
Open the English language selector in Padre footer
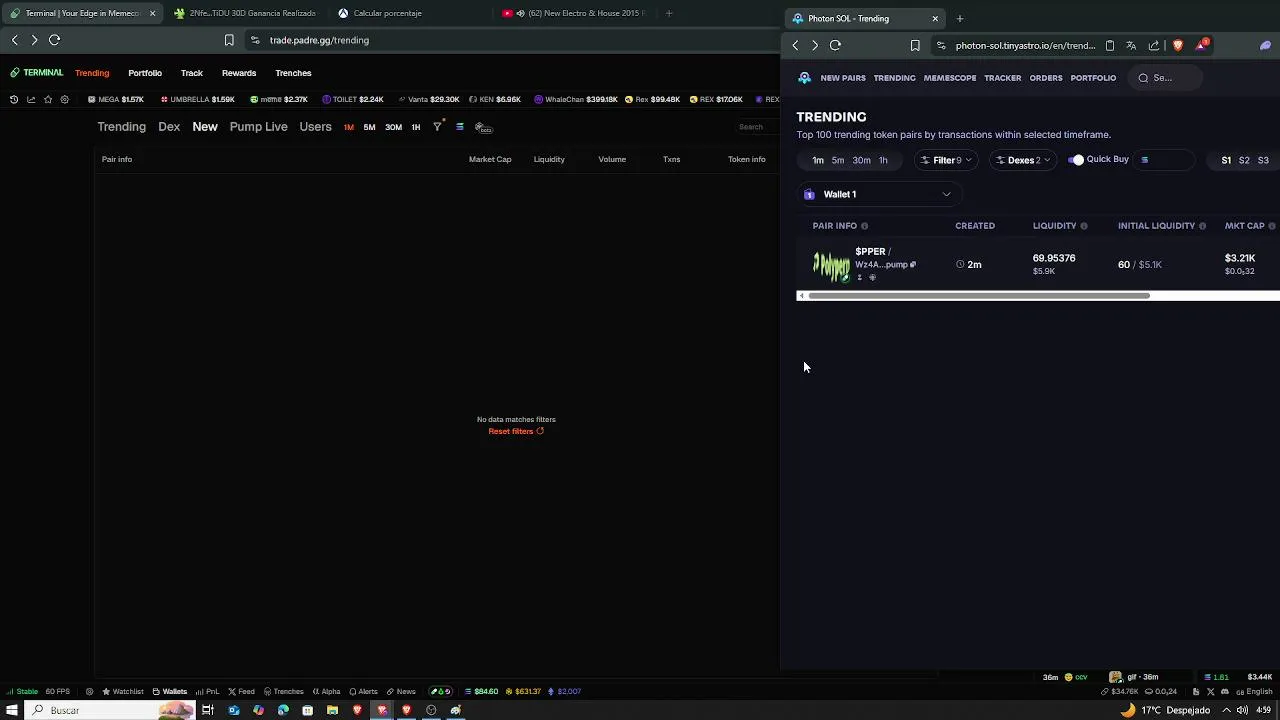click(1253, 691)
